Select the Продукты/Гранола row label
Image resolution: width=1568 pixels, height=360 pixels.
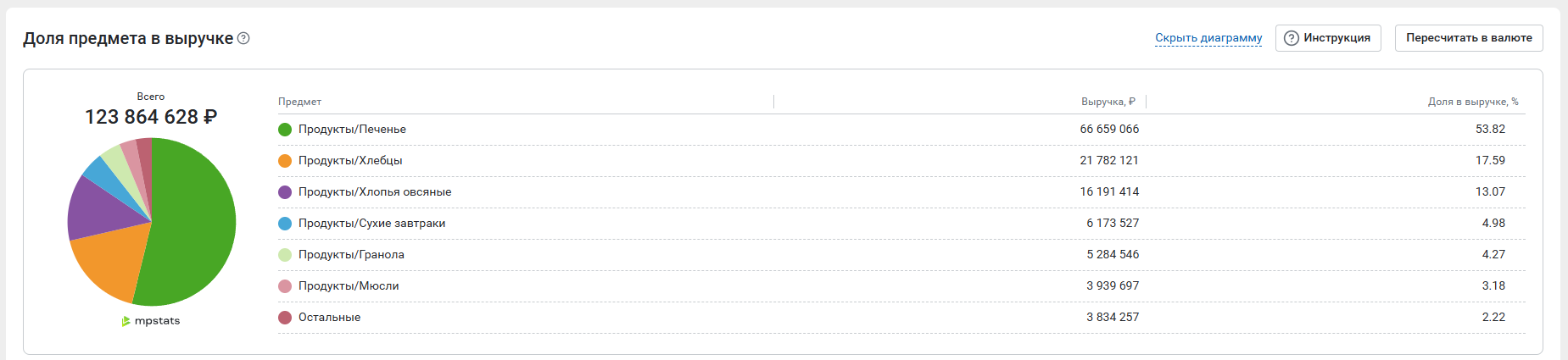(x=351, y=255)
